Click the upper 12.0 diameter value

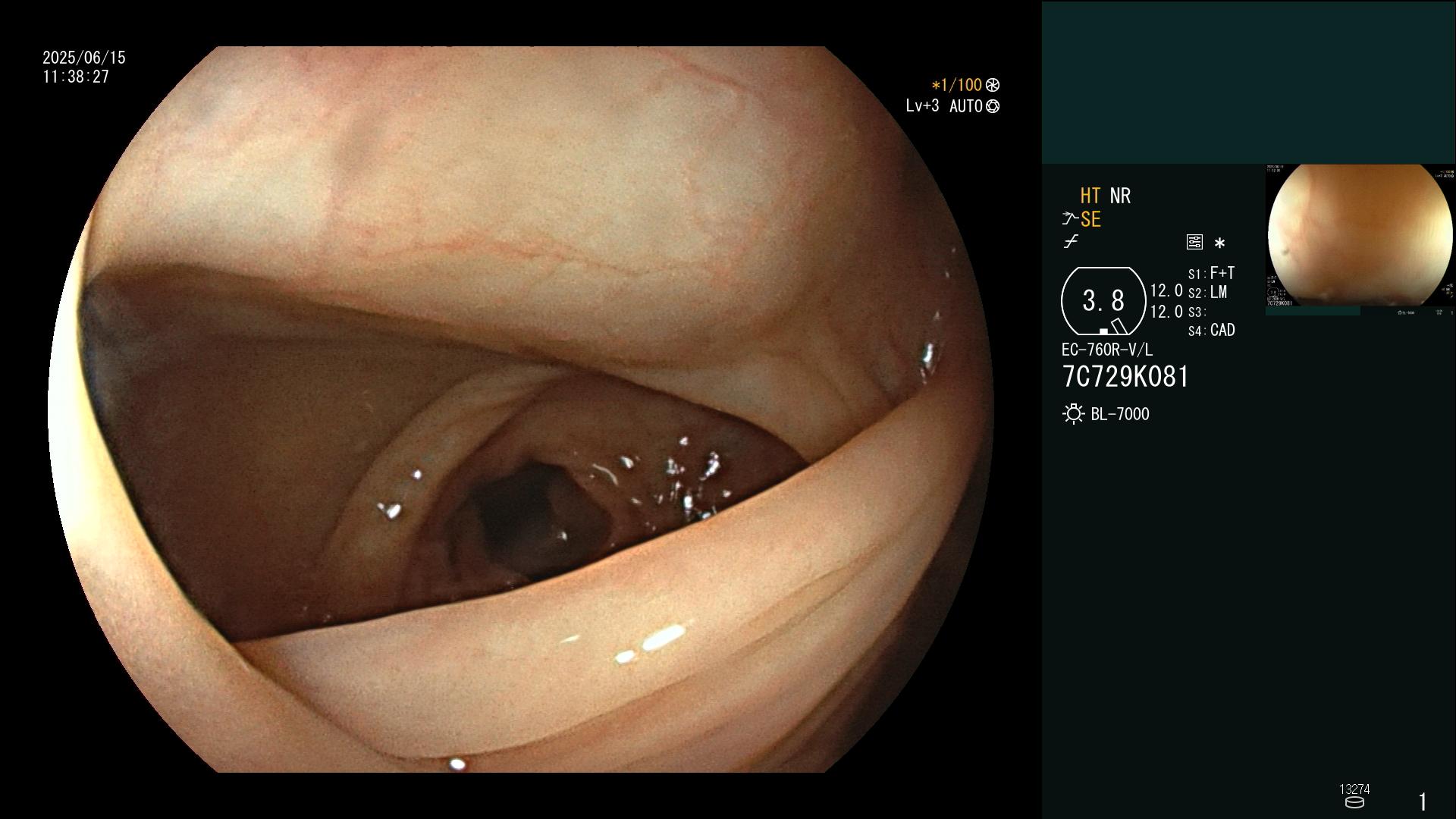tap(1166, 290)
